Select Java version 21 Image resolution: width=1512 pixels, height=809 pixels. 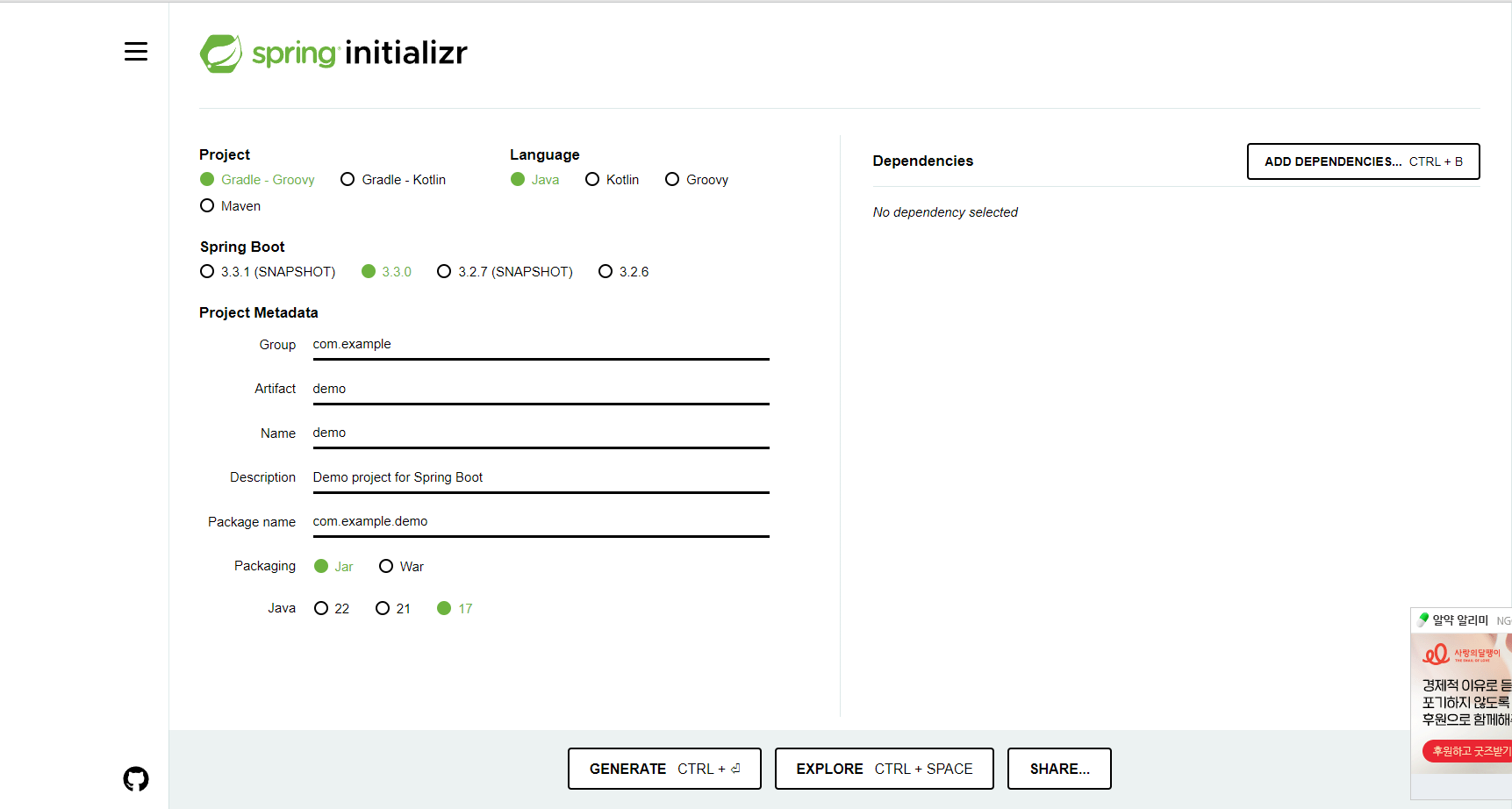pos(393,608)
